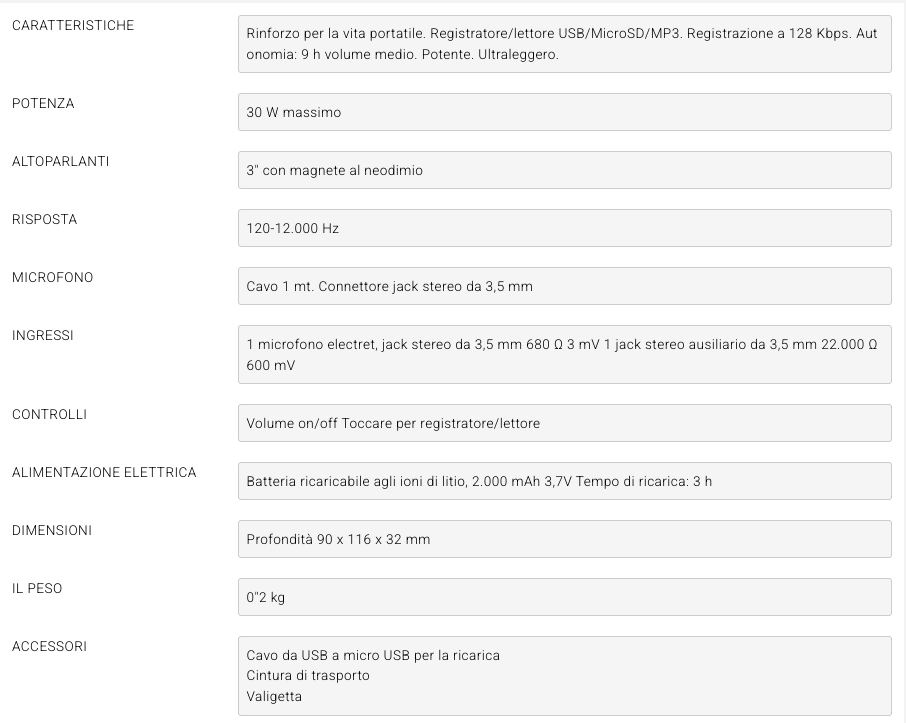Click the ALIMENTAZIONE ELETTRICA label
Viewport: 906px width, 723px height.
(104, 472)
